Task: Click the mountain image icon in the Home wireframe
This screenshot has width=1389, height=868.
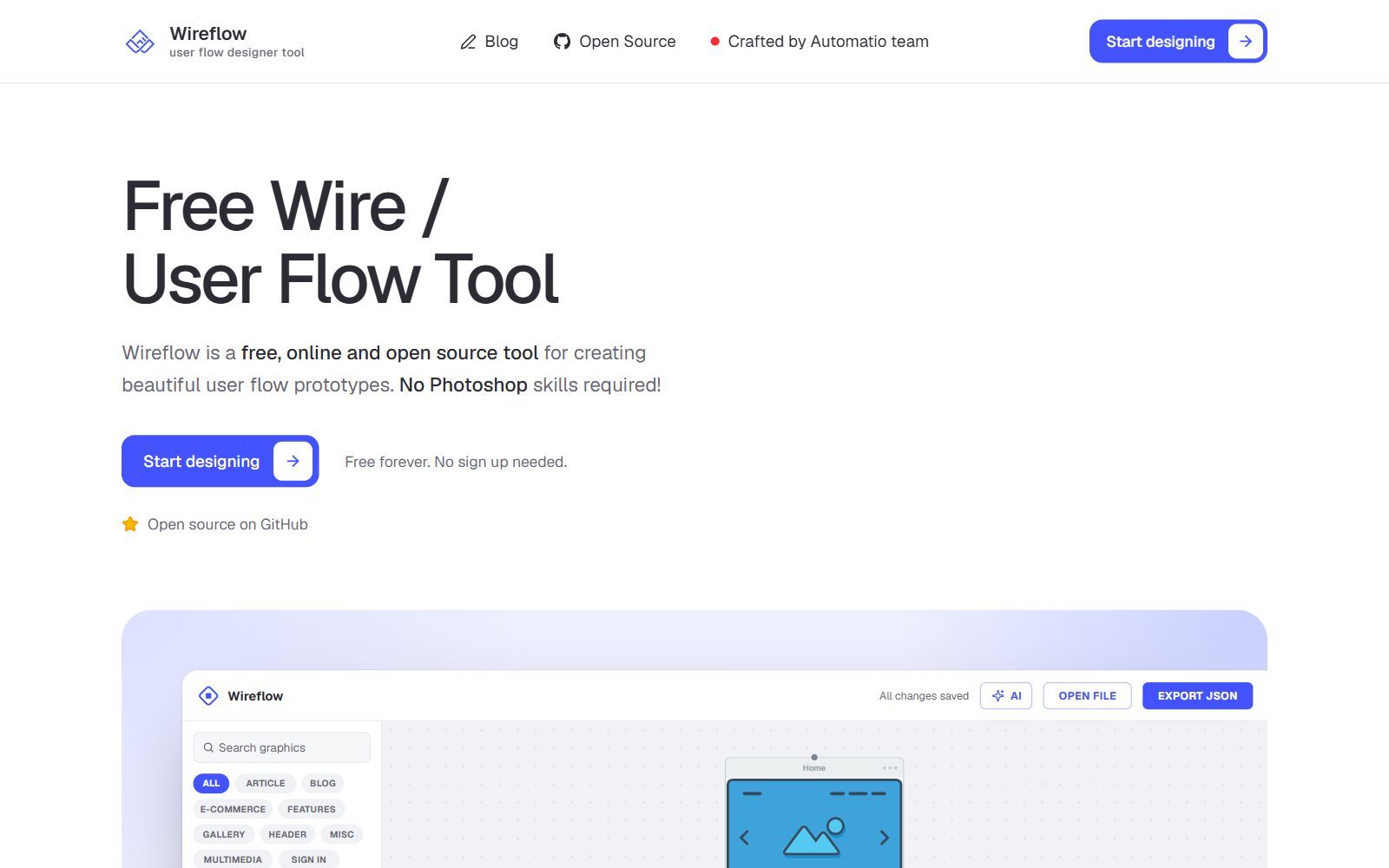Action: click(x=813, y=837)
